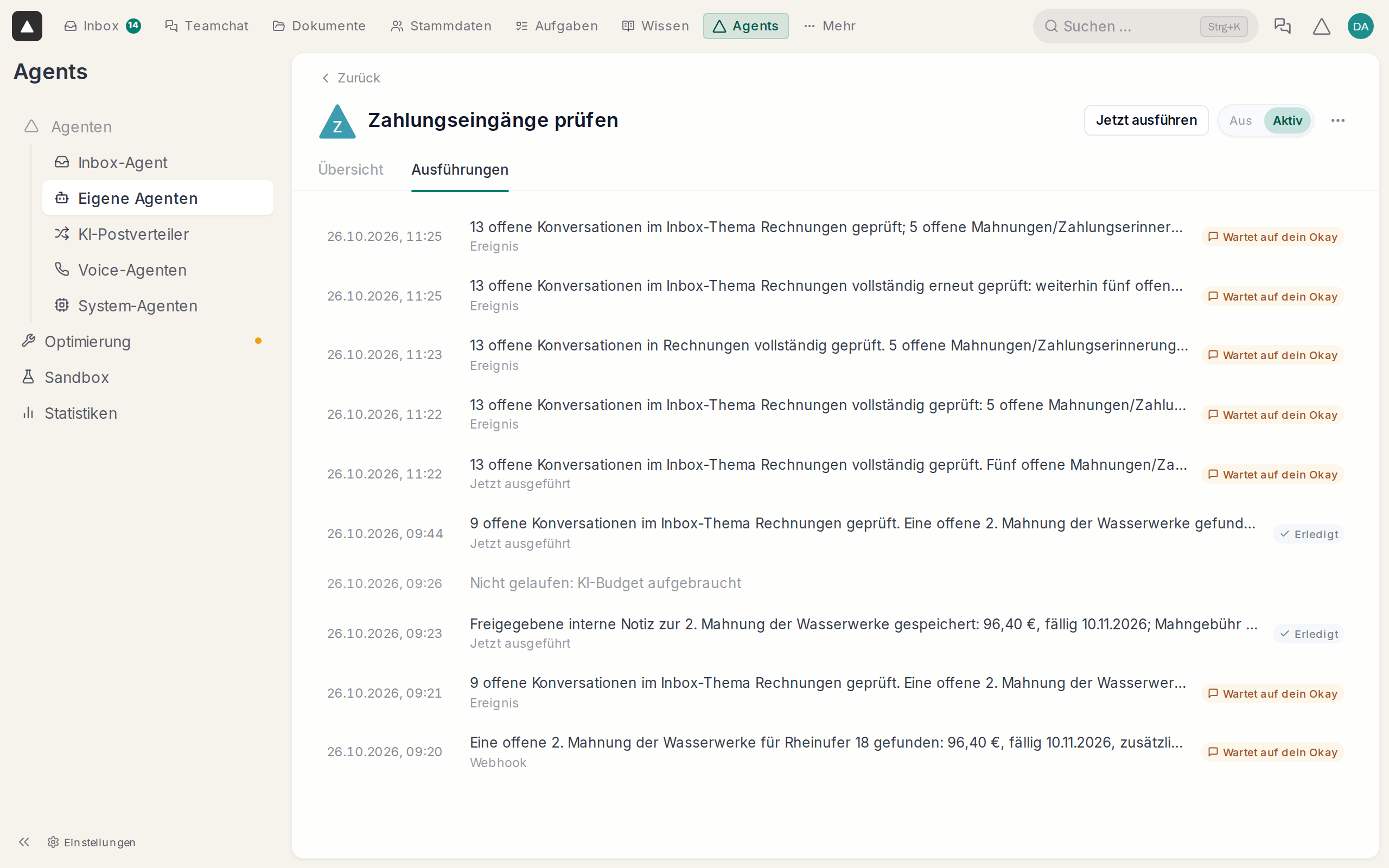
Task: Switch to the Übersicht tab
Action: (350, 169)
